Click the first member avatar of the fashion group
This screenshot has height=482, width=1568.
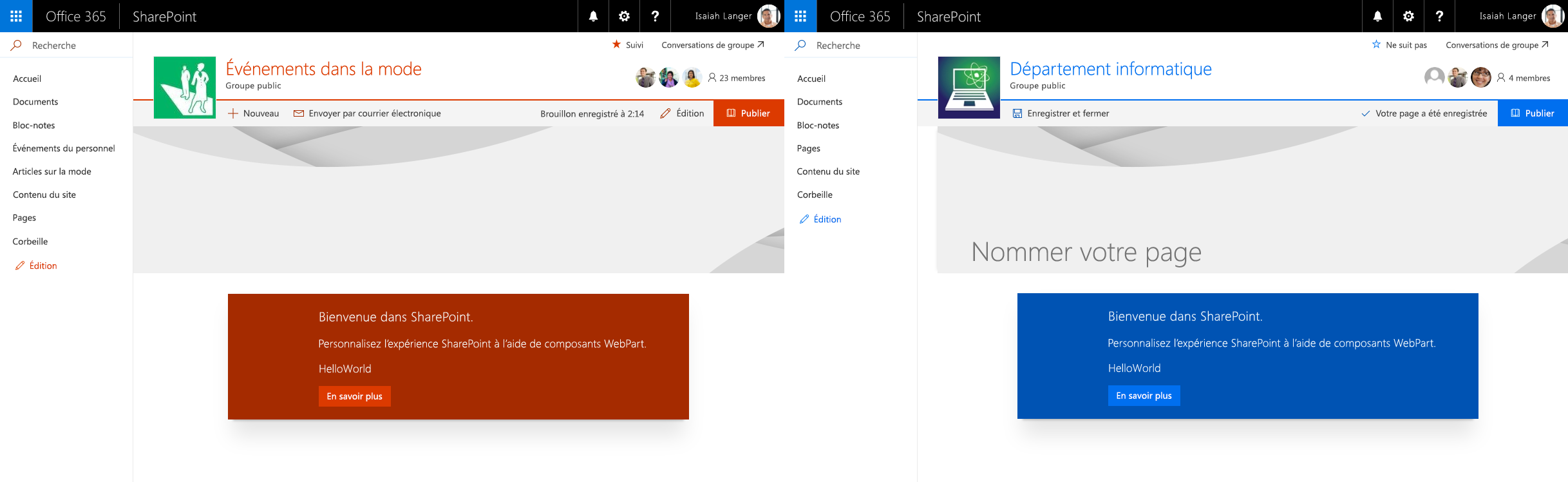point(646,77)
